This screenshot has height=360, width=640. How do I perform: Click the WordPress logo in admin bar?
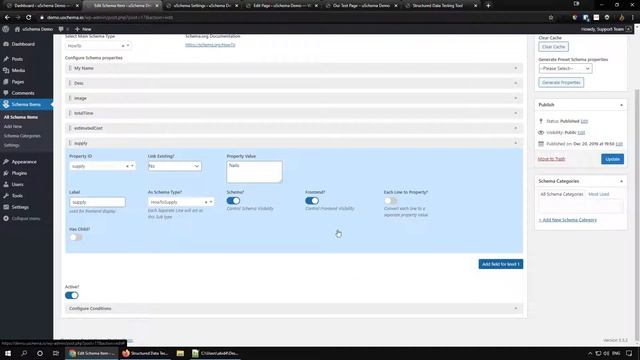coord(6,29)
